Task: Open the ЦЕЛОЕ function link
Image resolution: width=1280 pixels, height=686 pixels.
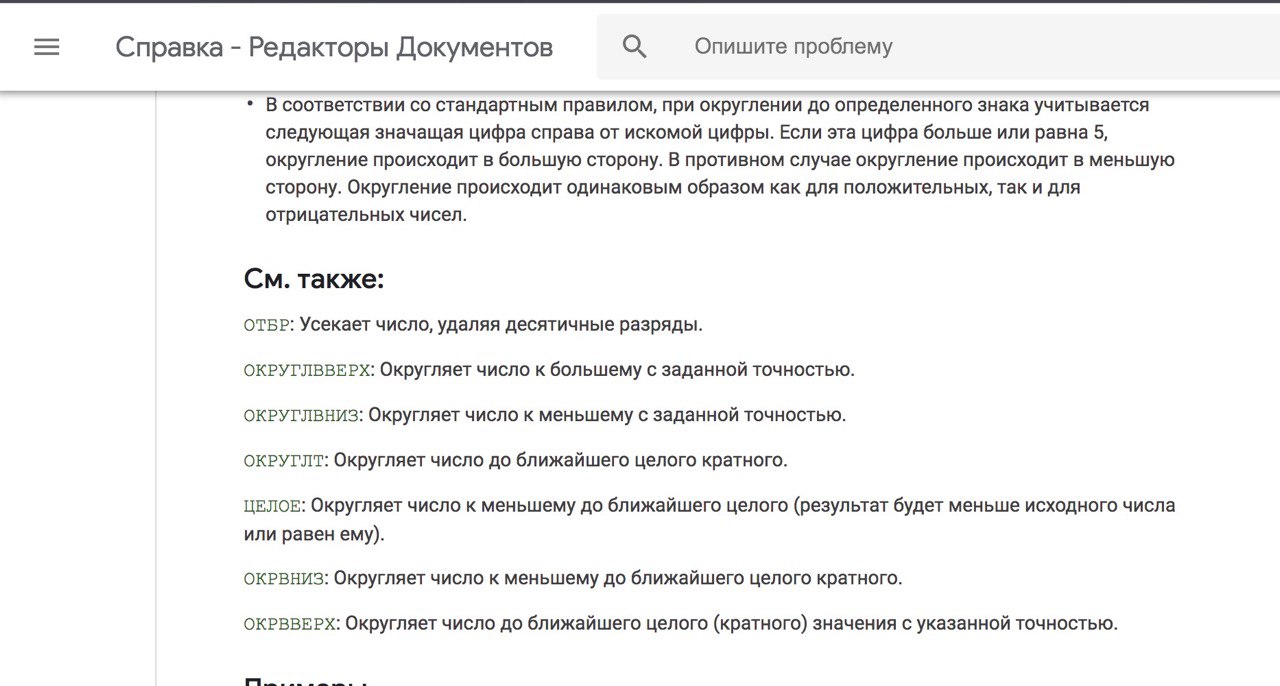Action: [271, 506]
